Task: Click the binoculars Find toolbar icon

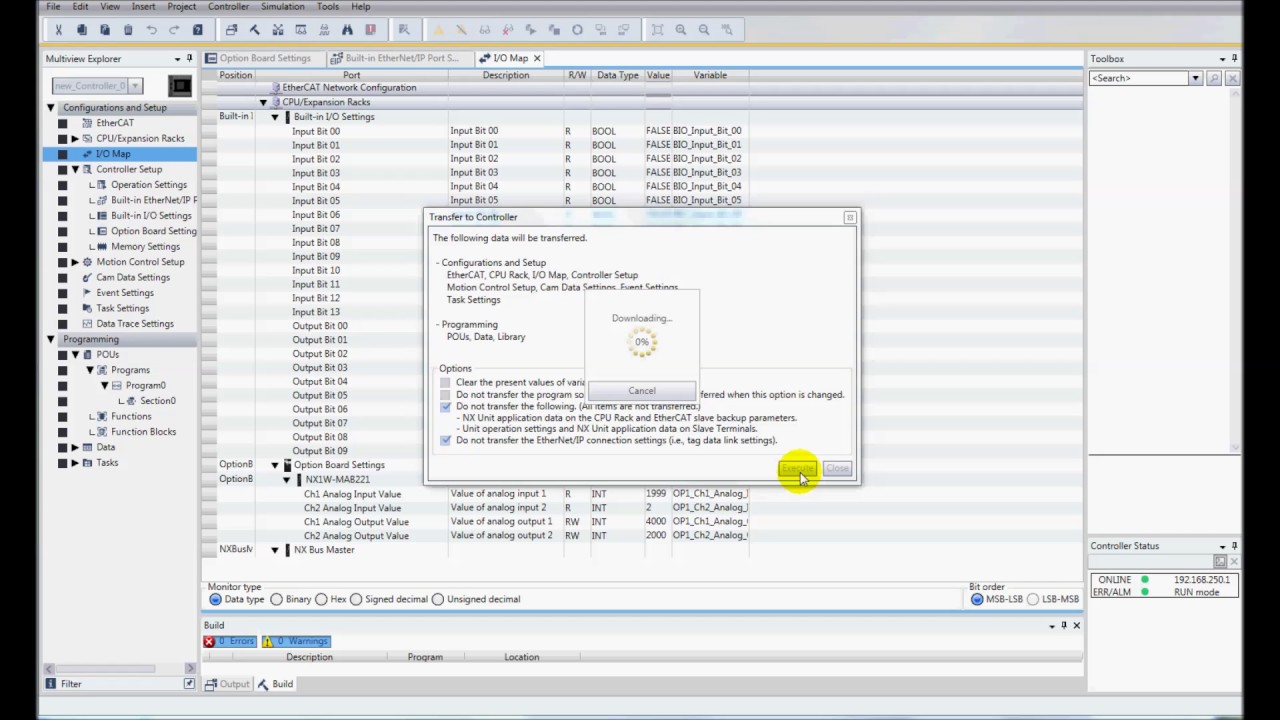Action: (x=347, y=30)
